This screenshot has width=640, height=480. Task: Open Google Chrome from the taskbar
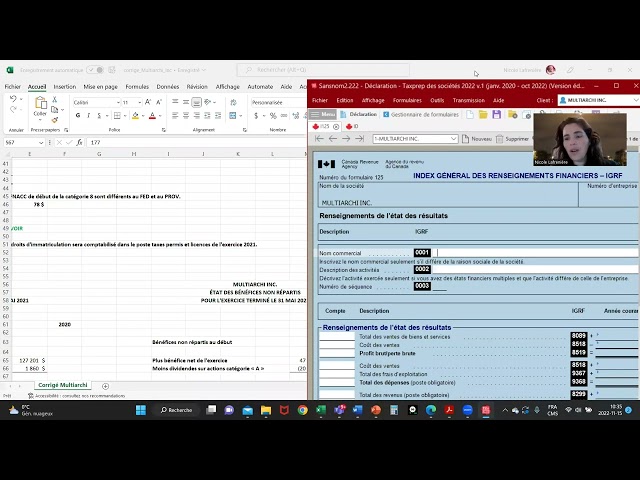302,410
